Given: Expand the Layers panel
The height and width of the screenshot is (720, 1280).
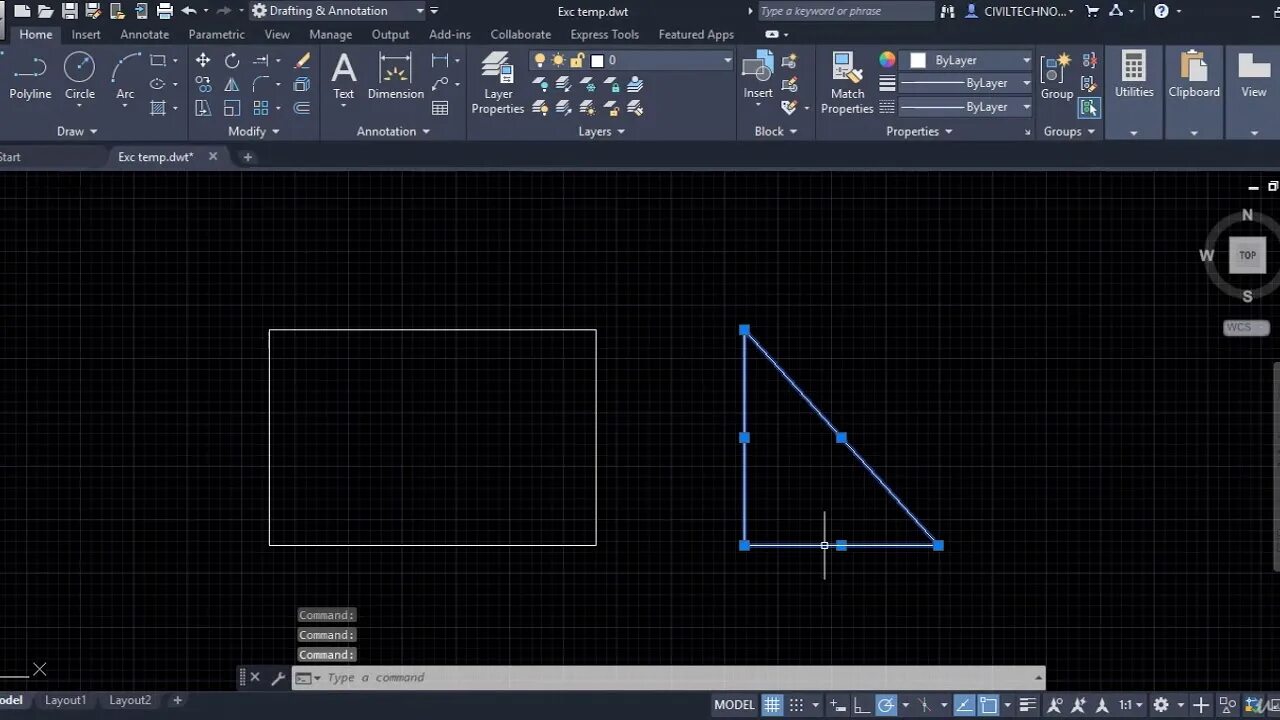Looking at the screenshot, I should click(x=602, y=131).
